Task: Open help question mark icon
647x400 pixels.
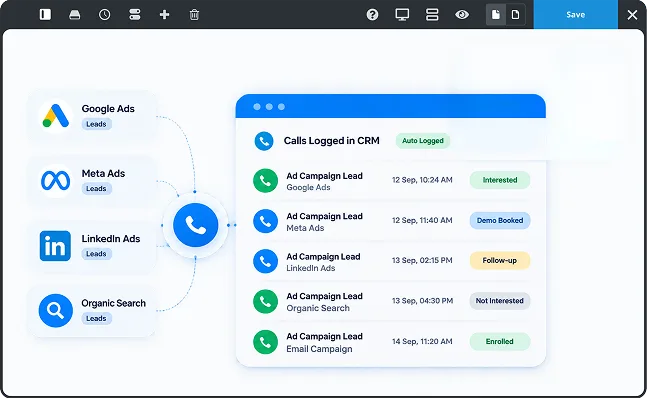Action: 372,14
